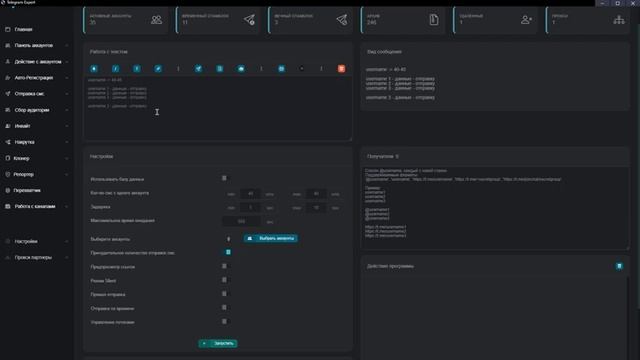Click paper plane with clock icon card

tap(249, 20)
